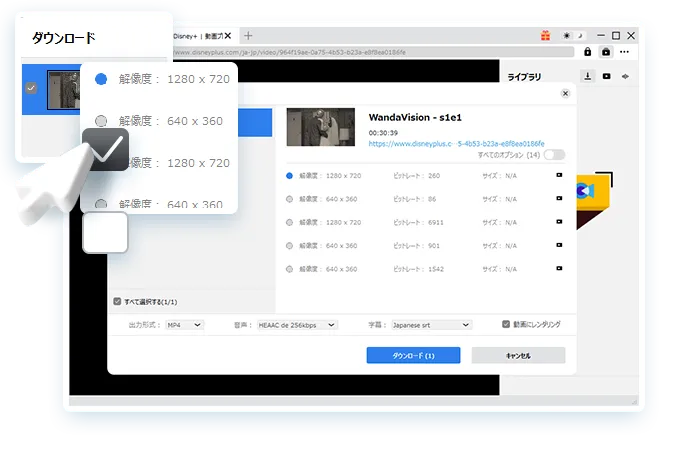Screen dimensions: 684x449
Task: Minimize the downloader window
Action: [601, 36]
